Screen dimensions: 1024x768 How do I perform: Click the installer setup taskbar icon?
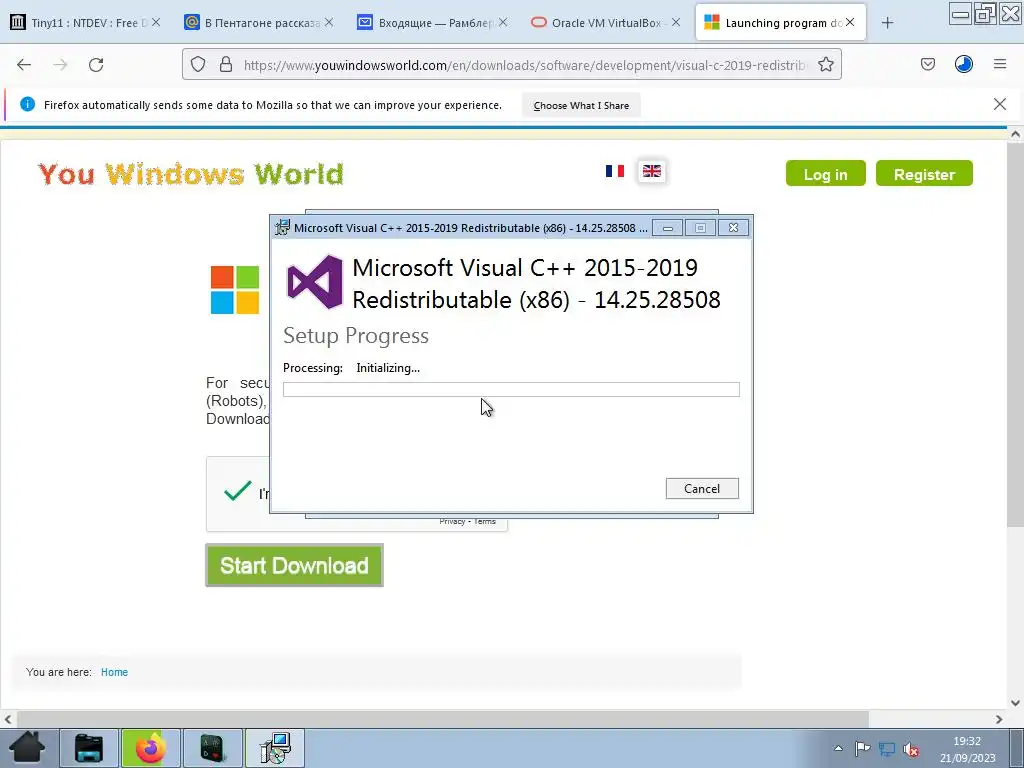(274, 748)
